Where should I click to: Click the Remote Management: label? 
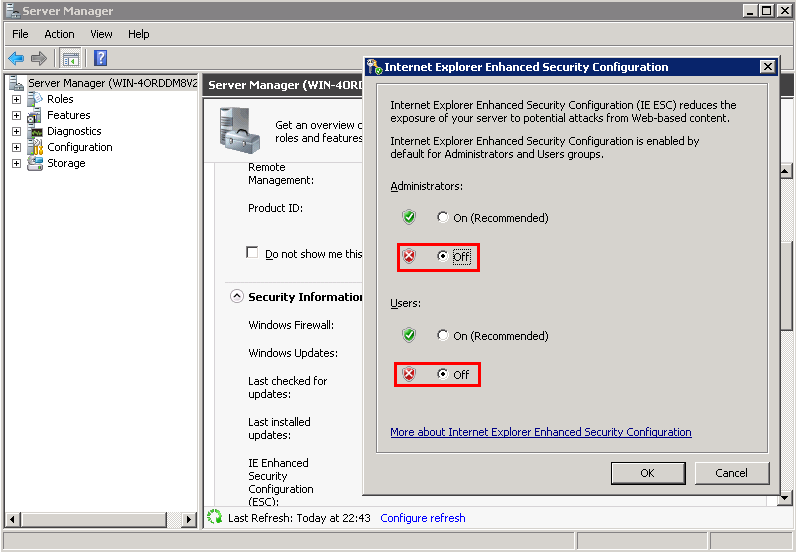point(281,174)
